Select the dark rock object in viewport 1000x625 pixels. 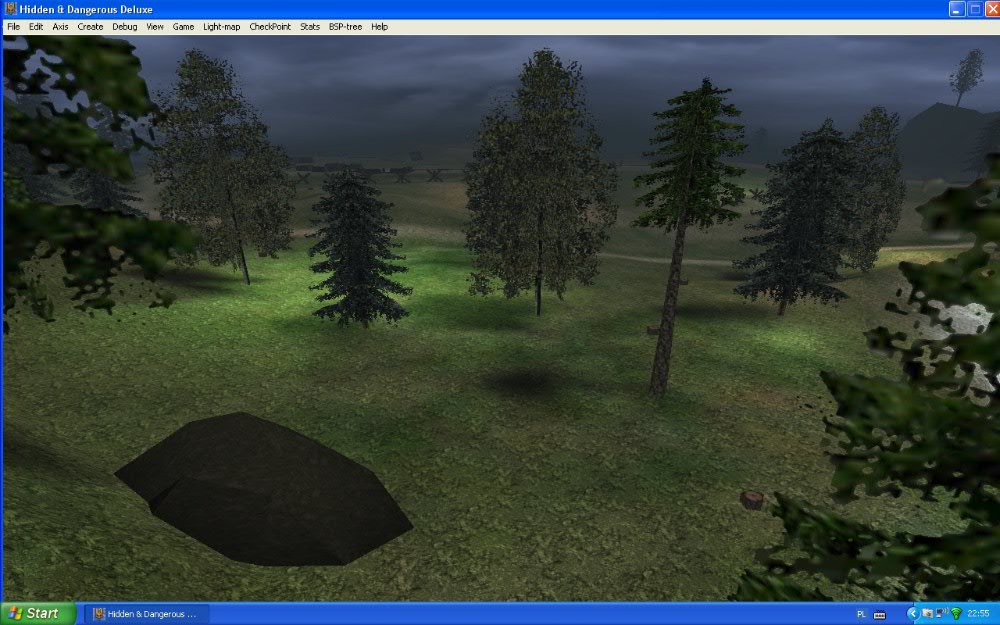click(x=263, y=489)
